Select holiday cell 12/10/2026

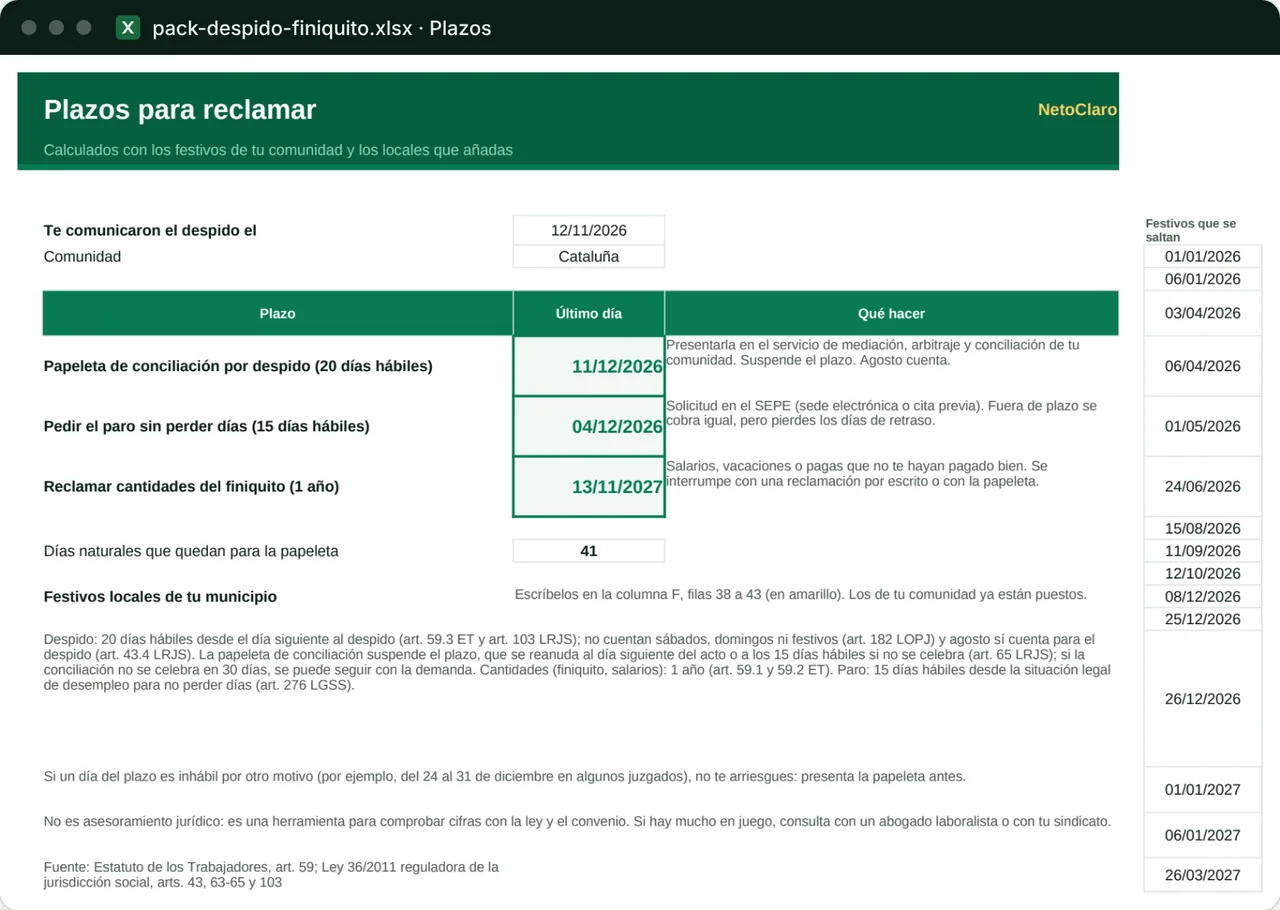(x=1202, y=573)
